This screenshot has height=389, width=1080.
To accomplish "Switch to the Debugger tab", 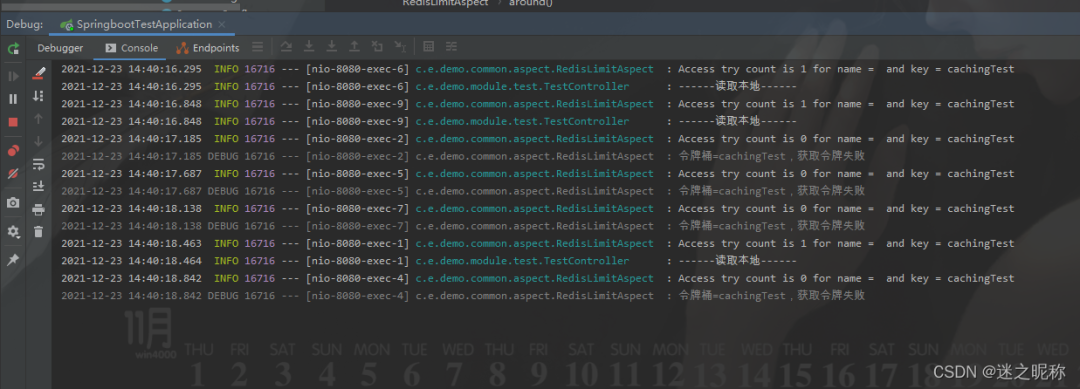I will (x=61, y=48).
